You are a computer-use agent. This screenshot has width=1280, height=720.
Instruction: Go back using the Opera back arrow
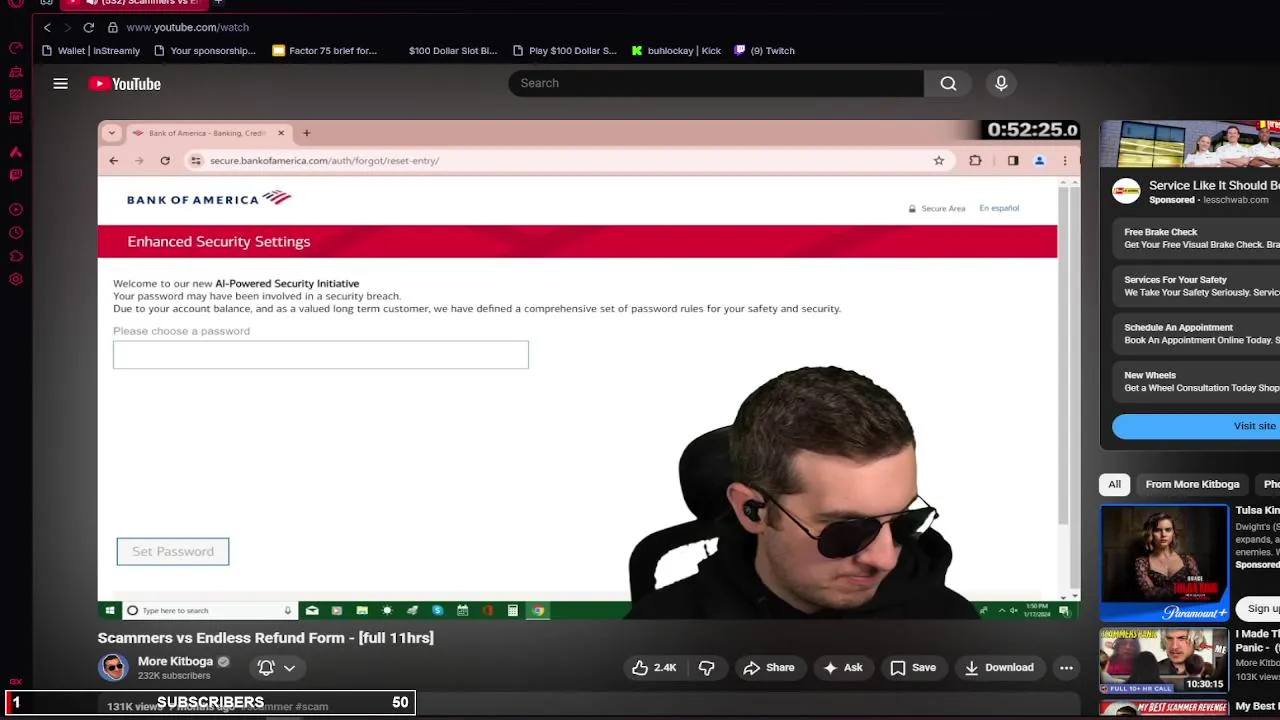pyautogui.click(x=47, y=27)
